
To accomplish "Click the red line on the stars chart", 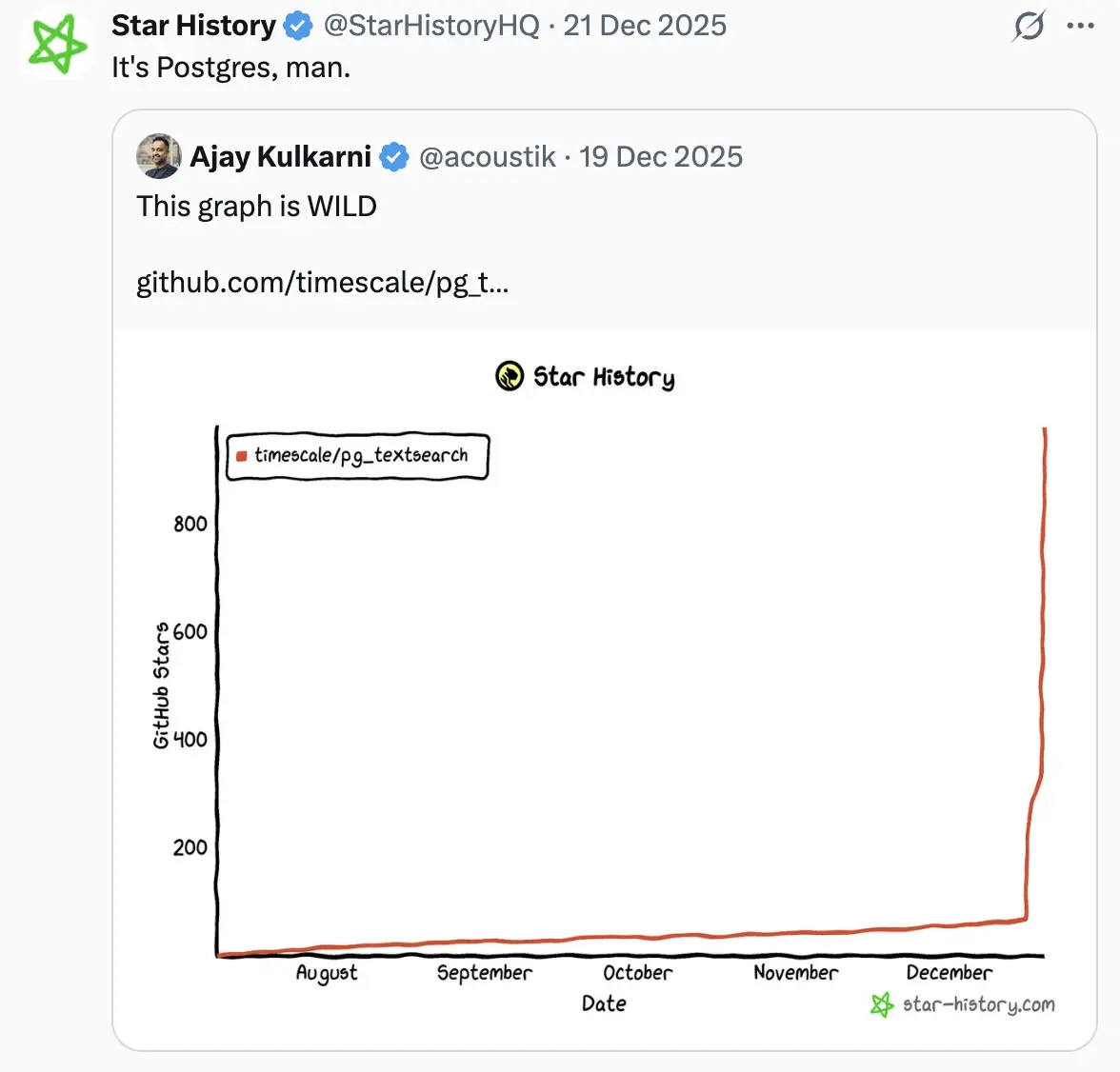I will click(1041, 666).
